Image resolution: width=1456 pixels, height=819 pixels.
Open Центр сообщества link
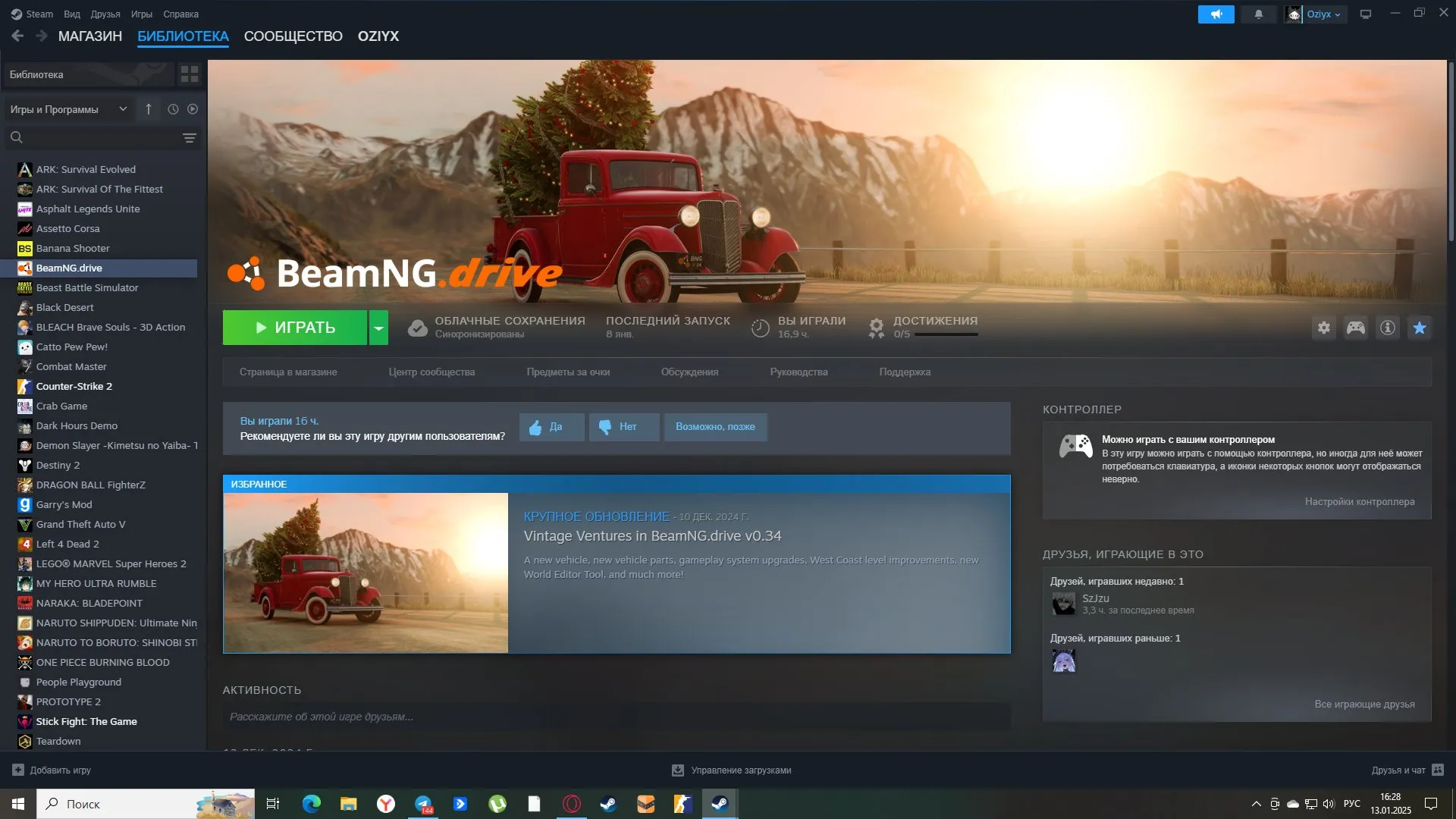click(431, 372)
